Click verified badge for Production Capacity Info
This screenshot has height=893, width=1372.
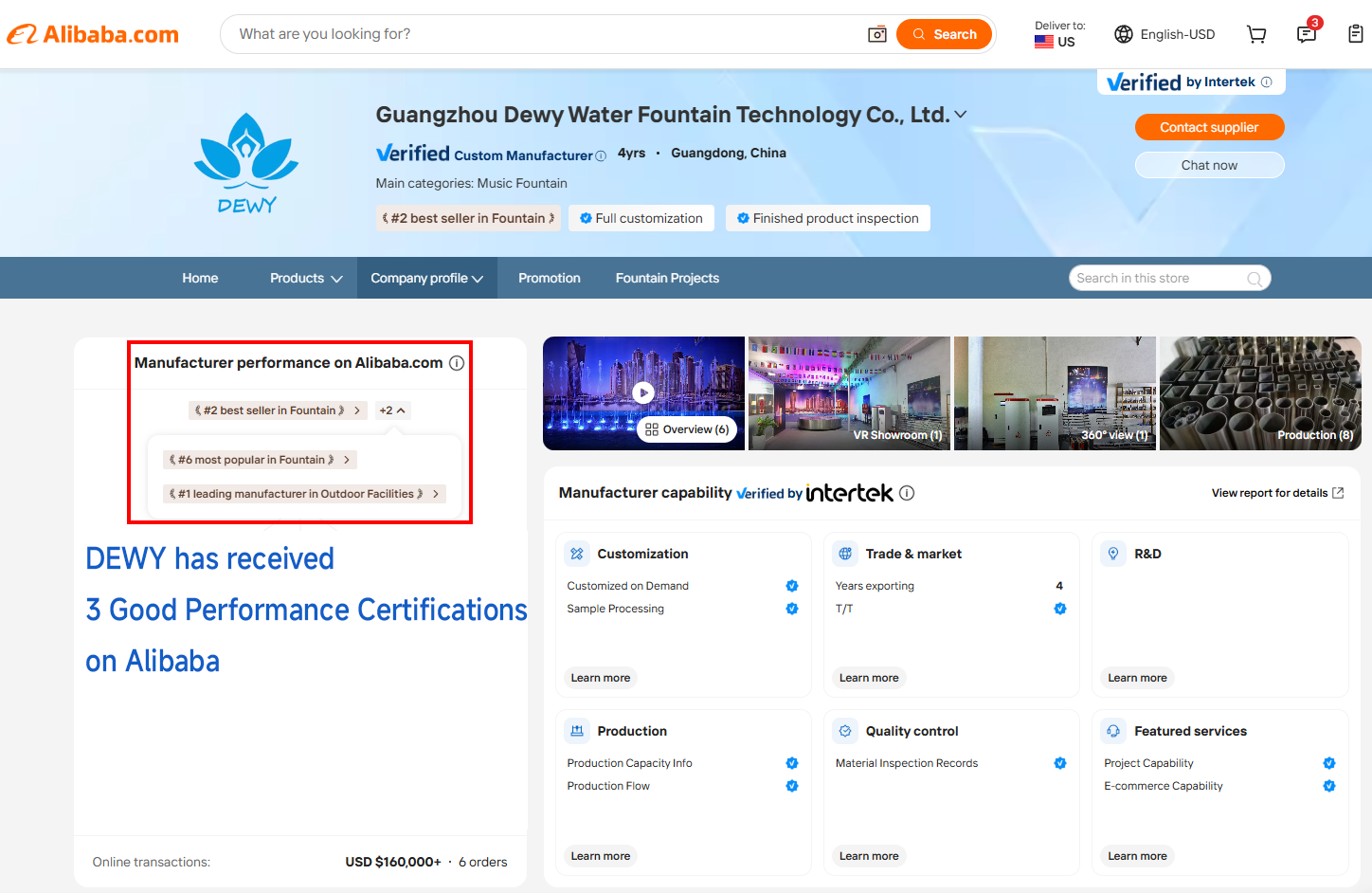pyautogui.click(x=792, y=763)
